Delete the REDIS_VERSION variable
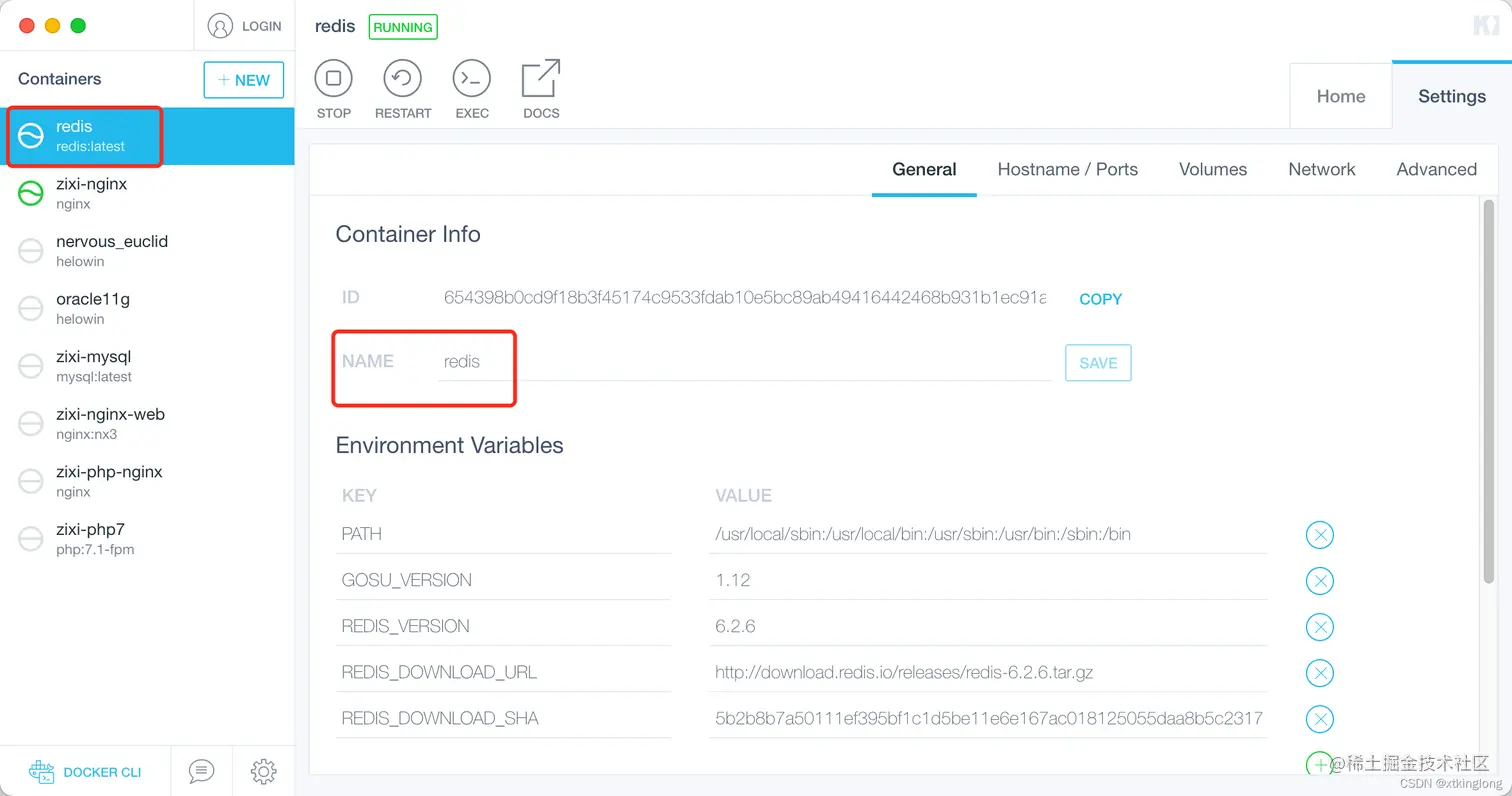The width and height of the screenshot is (1512, 796). click(x=1320, y=627)
